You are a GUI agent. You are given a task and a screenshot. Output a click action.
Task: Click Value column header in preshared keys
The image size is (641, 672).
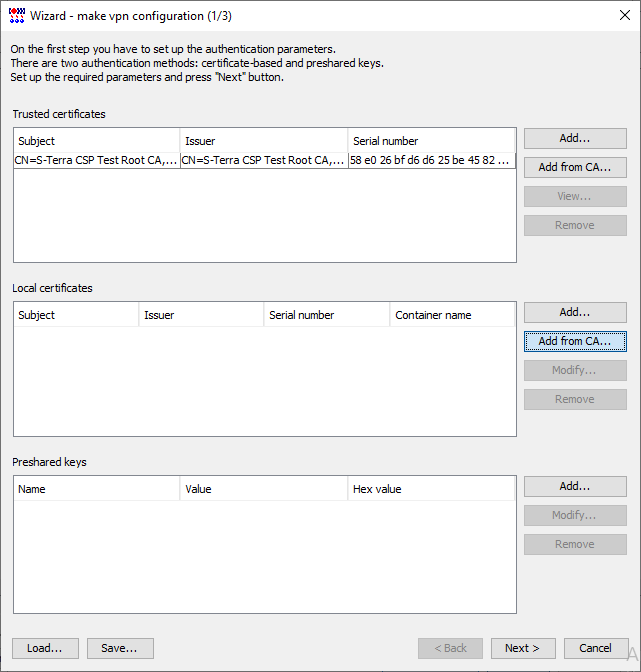pyautogui.click(x=264, y=489)
